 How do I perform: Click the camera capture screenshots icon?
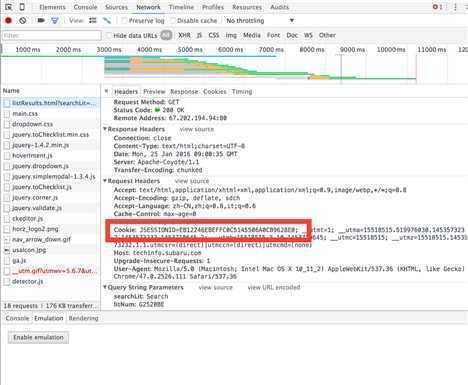coord(41,21)
